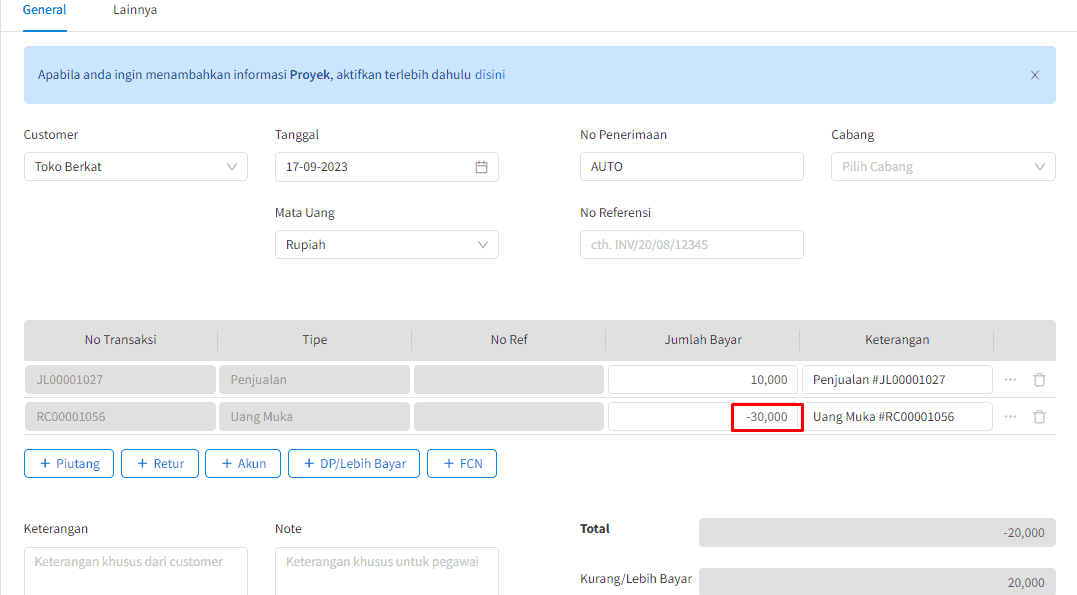Image resolution: width=1077 pixels, height=595 pixels.
Task: Add an FCN entry
Action: [461, 464]
